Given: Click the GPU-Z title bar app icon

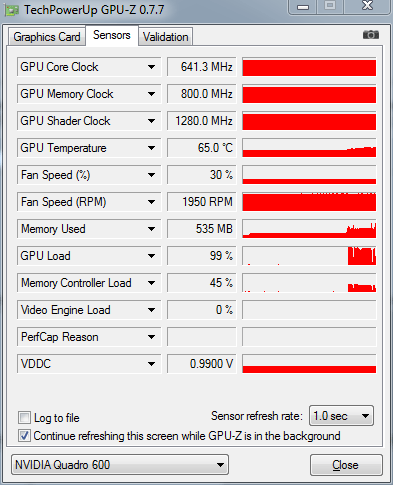Looking at the screenshot, I should (11, 10).
